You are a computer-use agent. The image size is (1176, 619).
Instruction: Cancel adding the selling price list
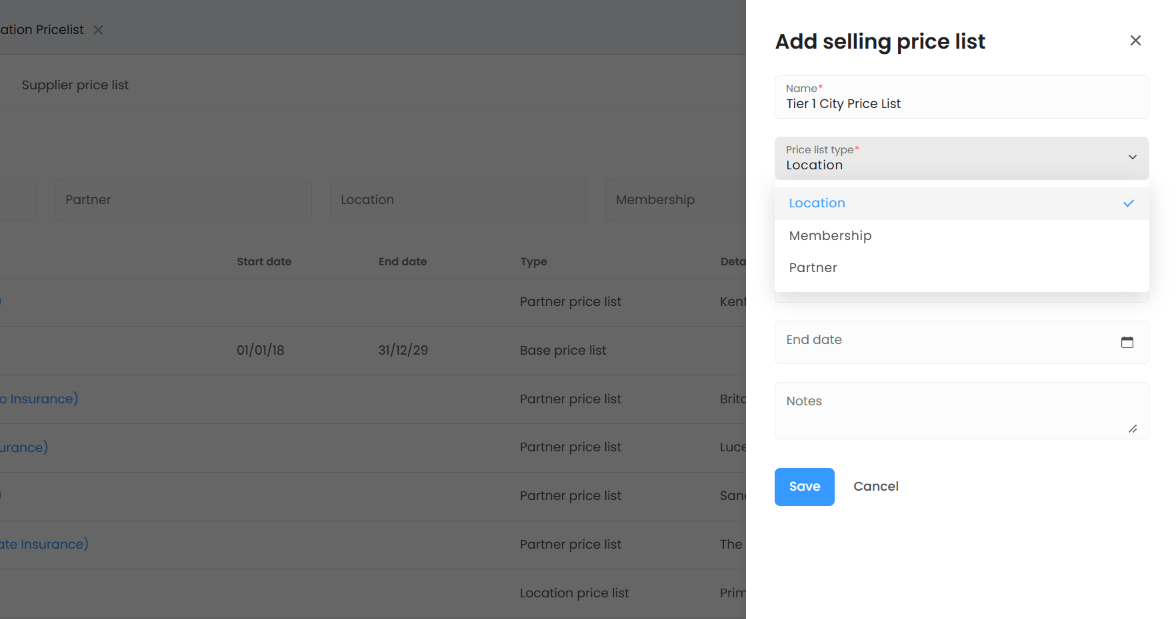tap(875, 487)
